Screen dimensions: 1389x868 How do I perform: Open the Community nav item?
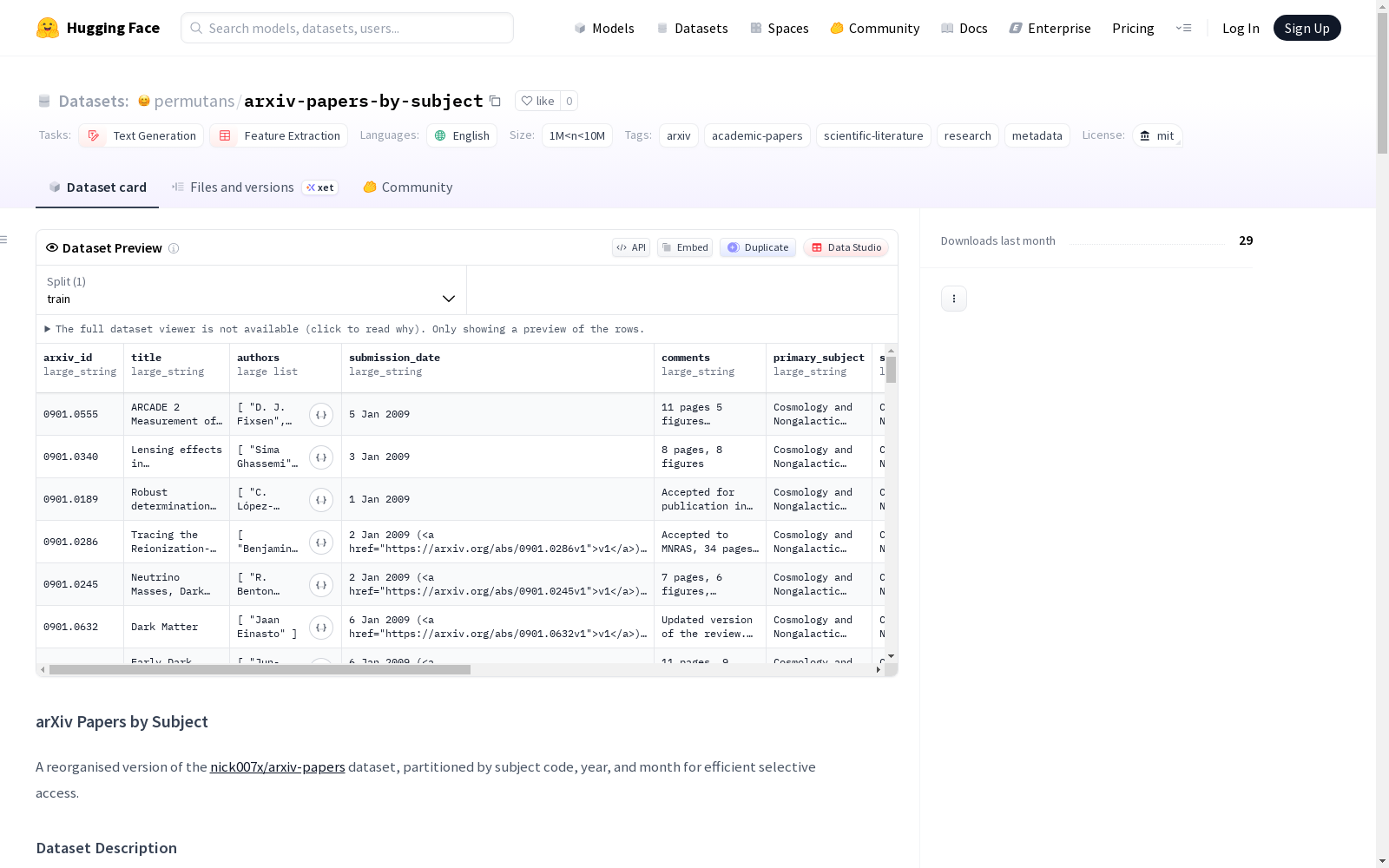[x=875, y=28]
